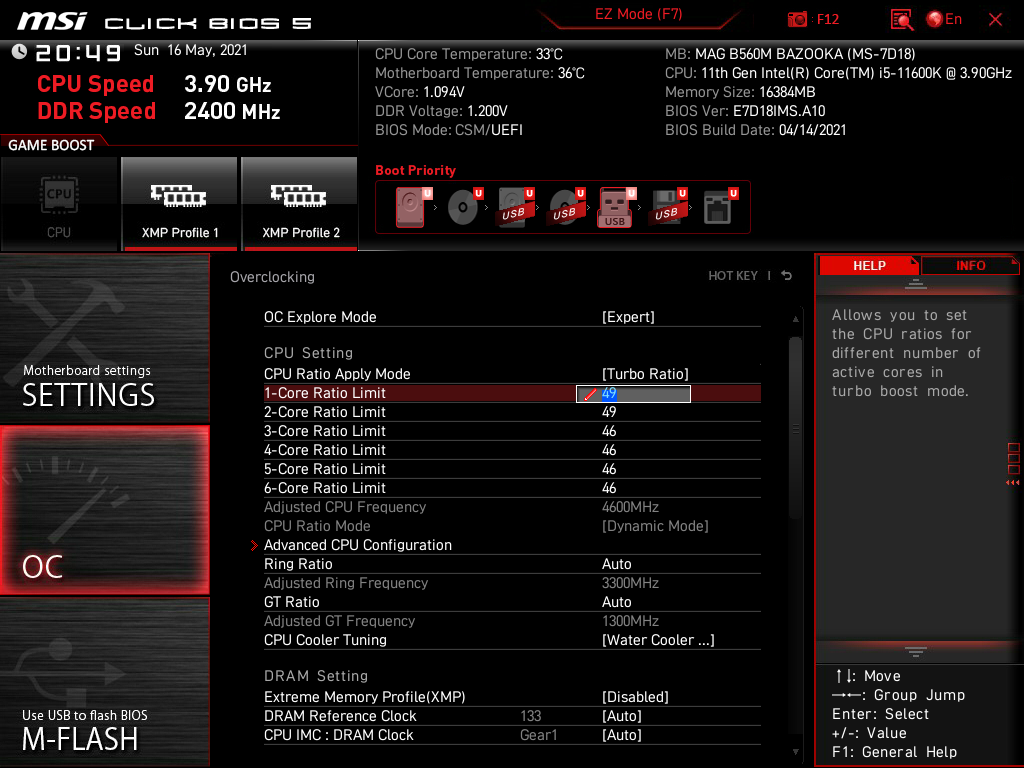
Task: Click the Adjusted CPU Frequency 4600MHz value
Action: coord(630,507)
